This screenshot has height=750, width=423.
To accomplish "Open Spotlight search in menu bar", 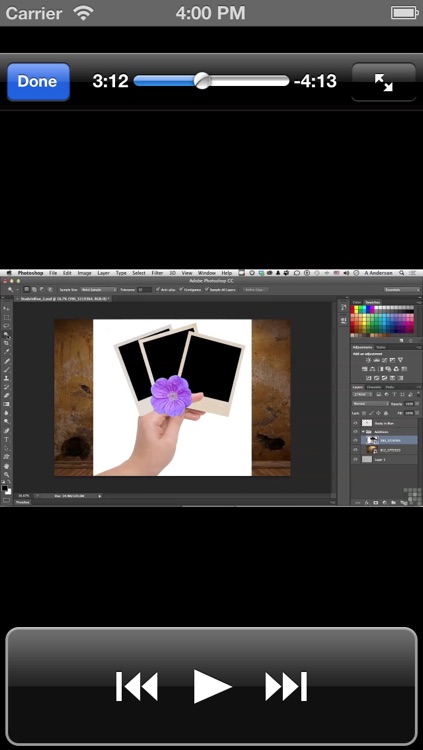I will pos(401,273).
